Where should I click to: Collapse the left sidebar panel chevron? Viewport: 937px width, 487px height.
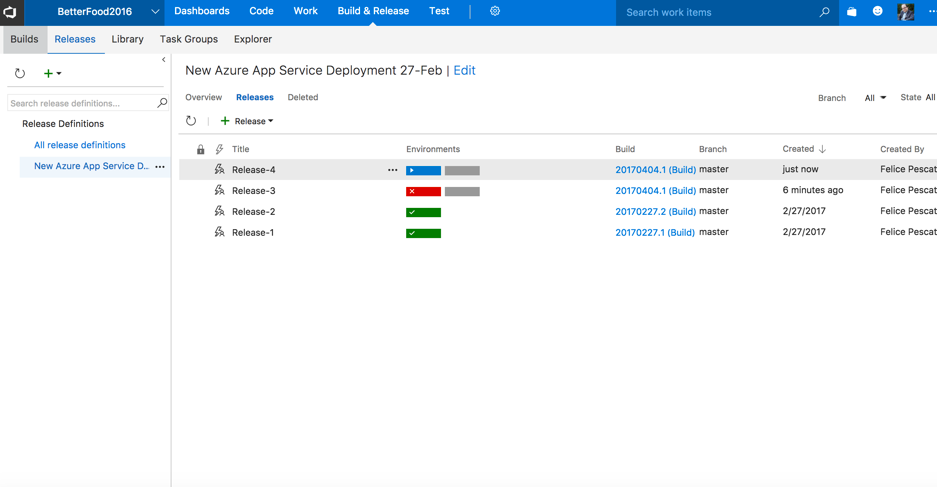164,60
